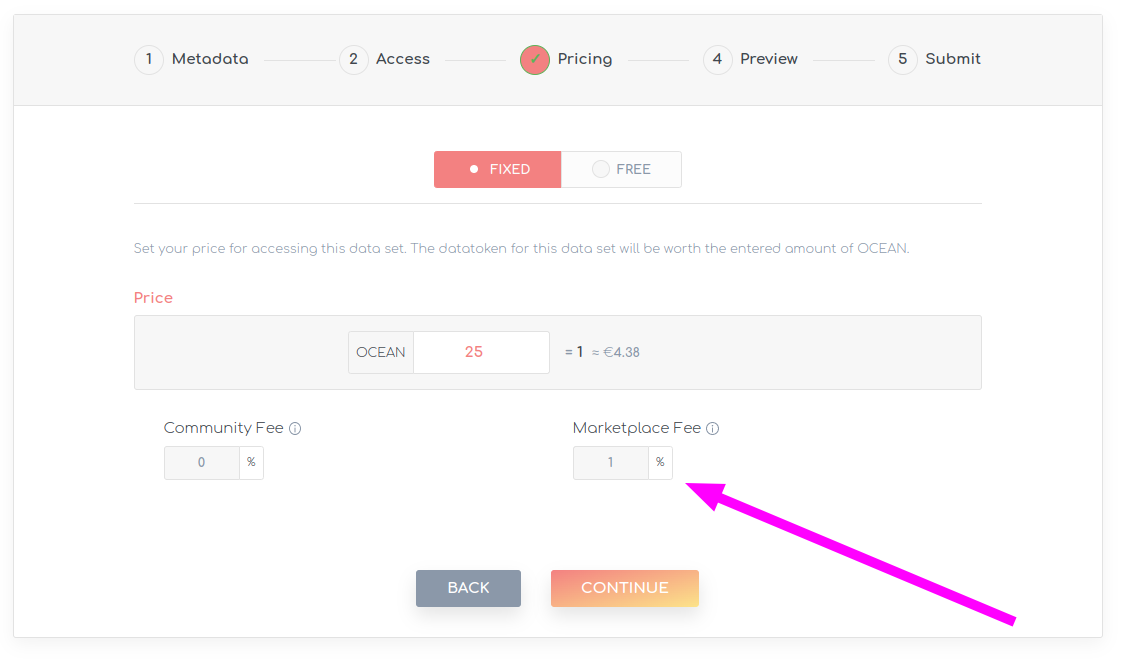The height and width of the screenshot is (660, 1138).
Task: Select the step 1 circle icon
Action: 149,60
